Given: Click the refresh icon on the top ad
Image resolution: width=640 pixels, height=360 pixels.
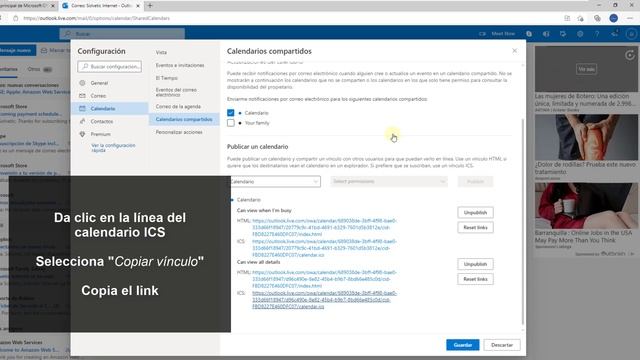Looking at the screenshot, I should [x=630, y=55].
